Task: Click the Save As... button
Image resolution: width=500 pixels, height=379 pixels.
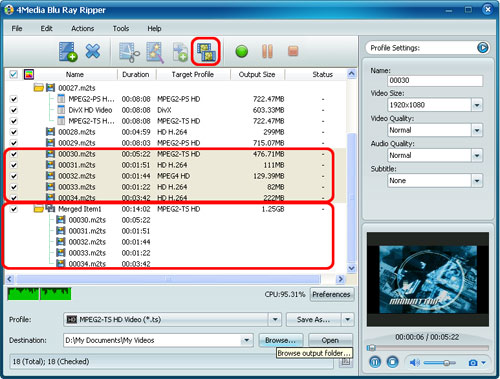Action: 313,319
